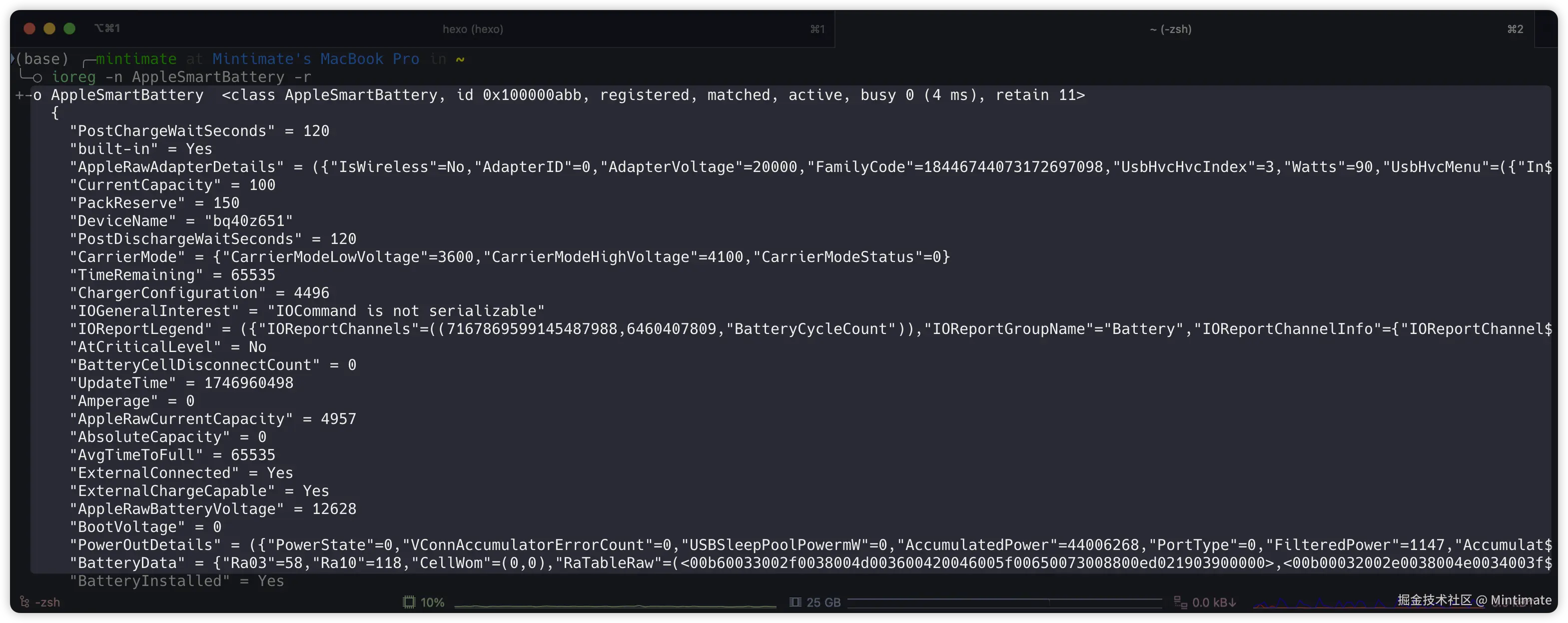1568x623 pixels.
Task: Minimize the window with the yellow button
Action: [49, 28]
